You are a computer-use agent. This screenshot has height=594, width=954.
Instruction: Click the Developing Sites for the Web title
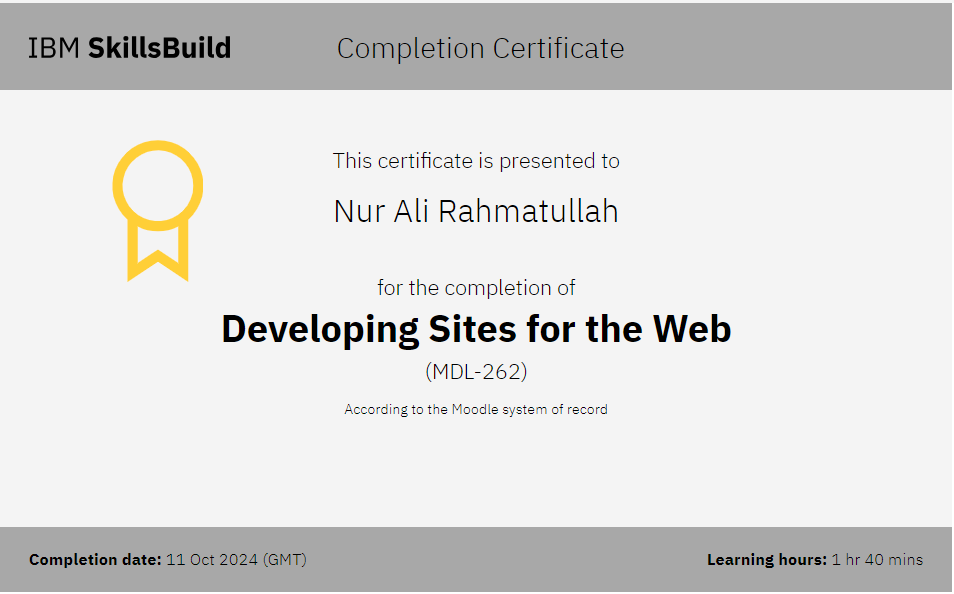476,329
